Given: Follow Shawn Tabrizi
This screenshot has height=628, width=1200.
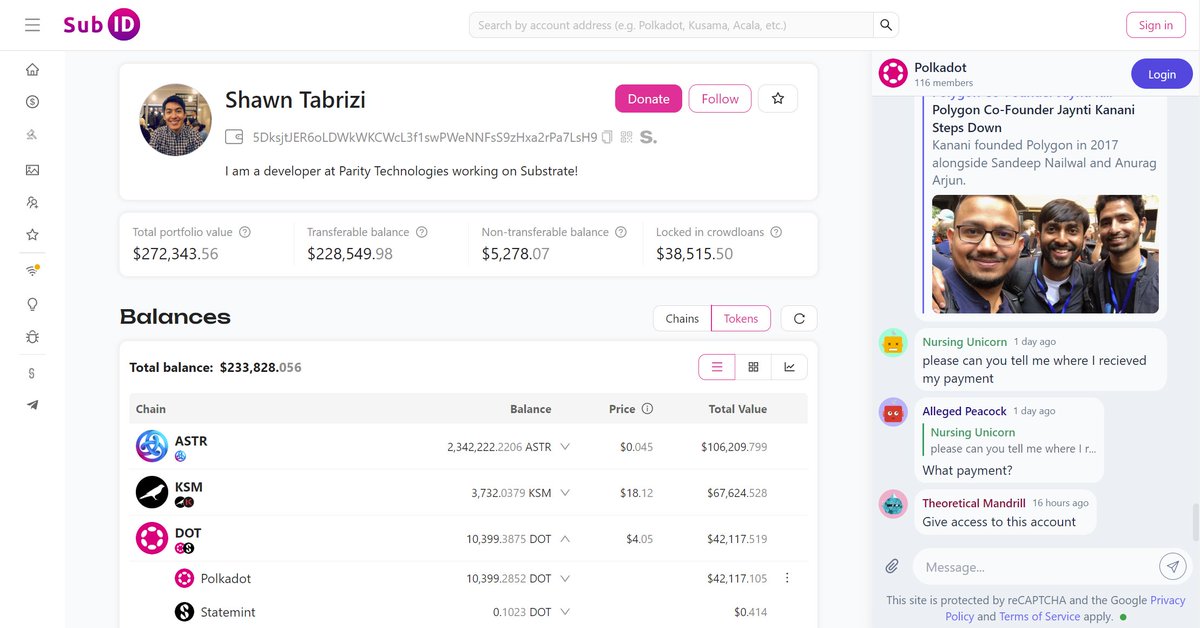Looking at the screenshot, I should click(x=720, y=99).
